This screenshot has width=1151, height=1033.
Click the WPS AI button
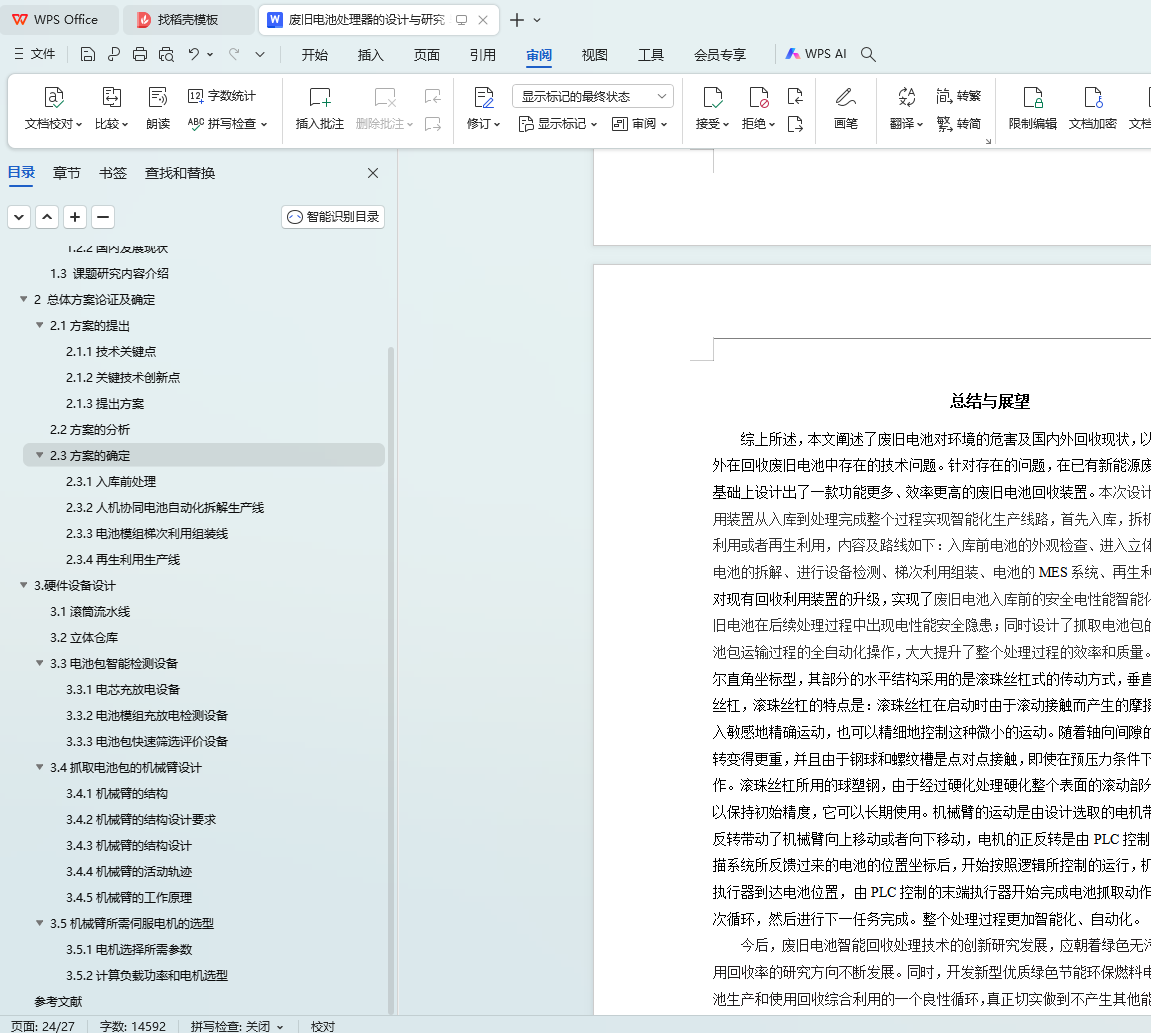click(x=816, y=54)
